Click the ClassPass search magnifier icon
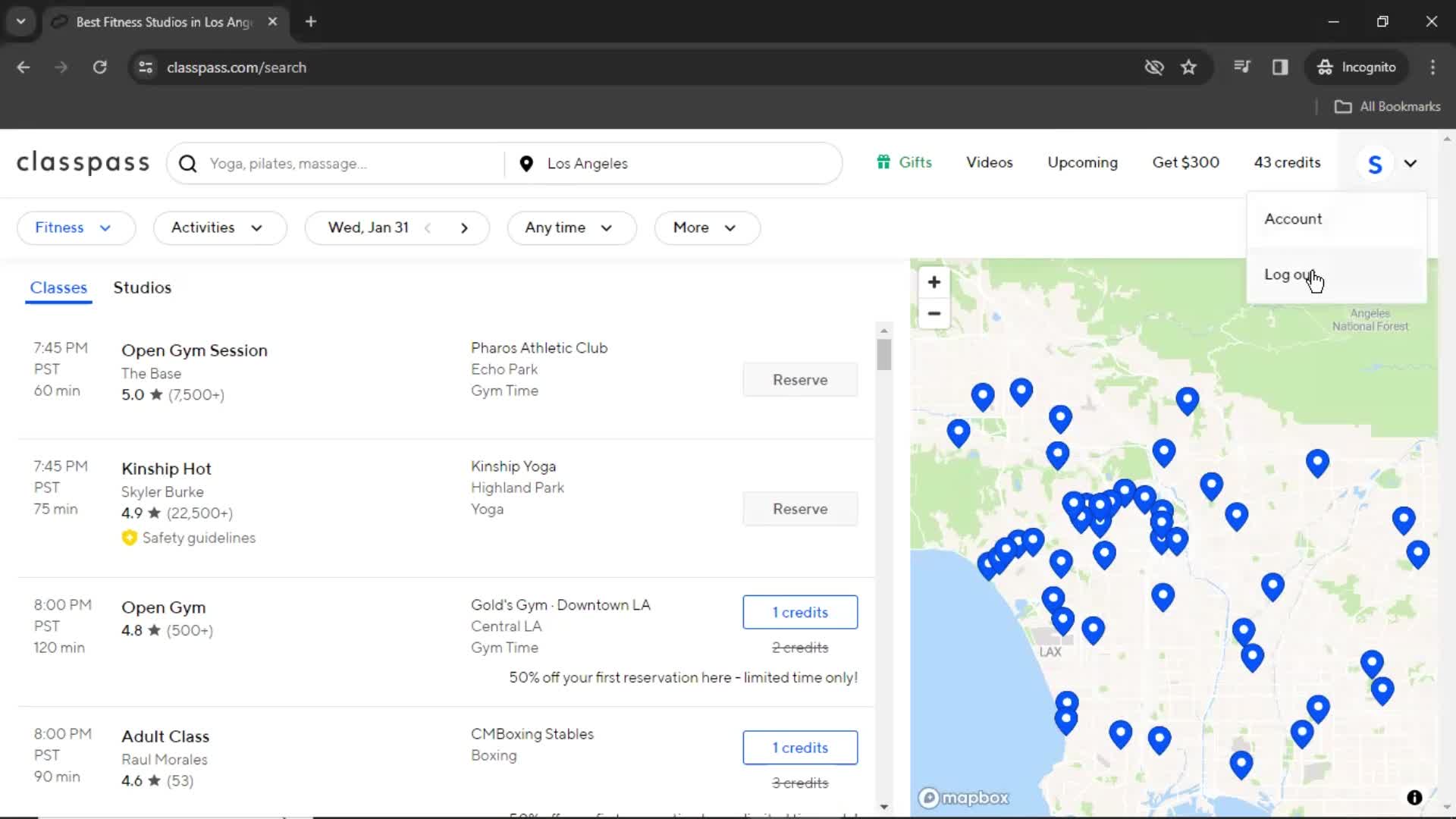The height and width of the screenshot is (819, 1456). click(188, 163)
